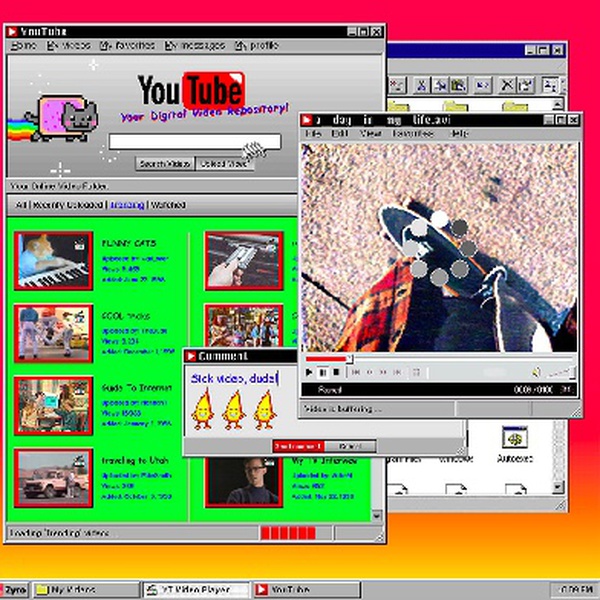Click the YouTube list scroll down arrow

(377, 515)
